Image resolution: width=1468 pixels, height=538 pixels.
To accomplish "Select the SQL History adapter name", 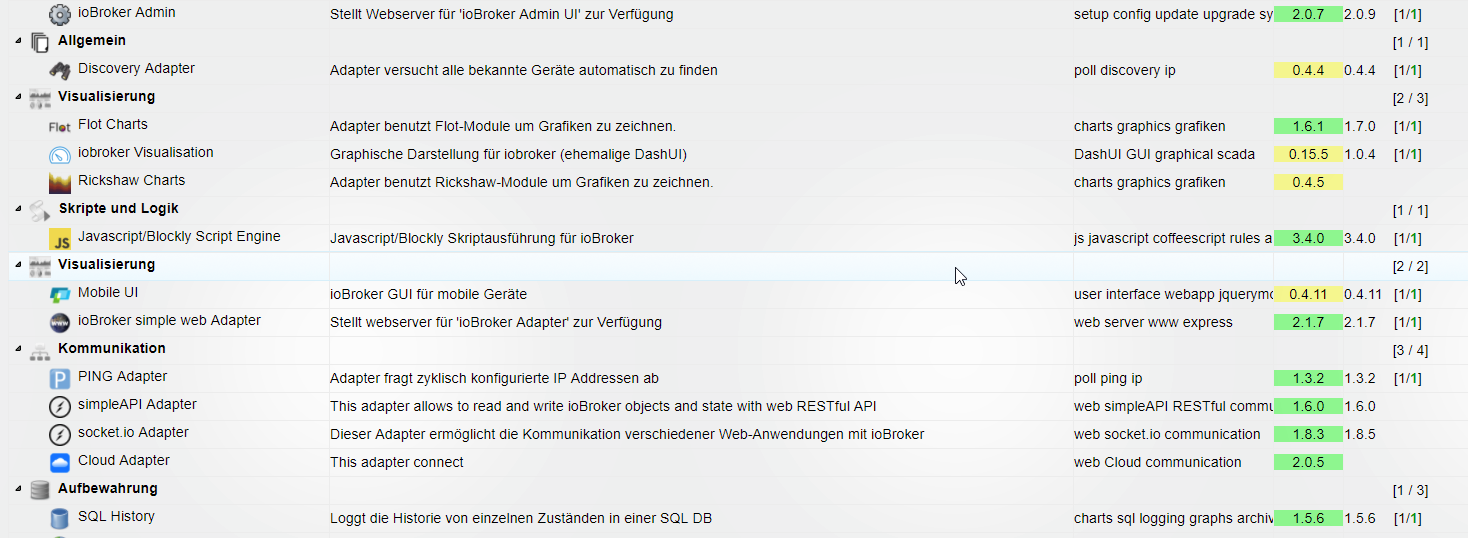I will (116, 517).
